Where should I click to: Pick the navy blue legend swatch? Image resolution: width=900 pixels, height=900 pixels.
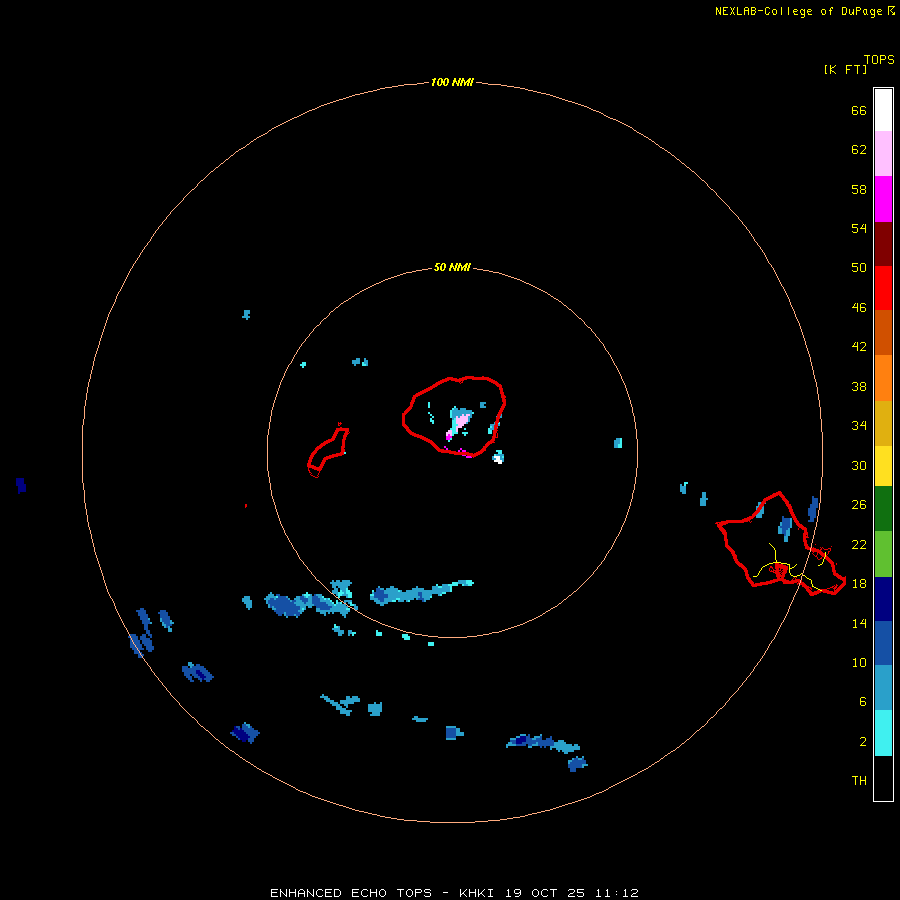(x=883, y=599)
